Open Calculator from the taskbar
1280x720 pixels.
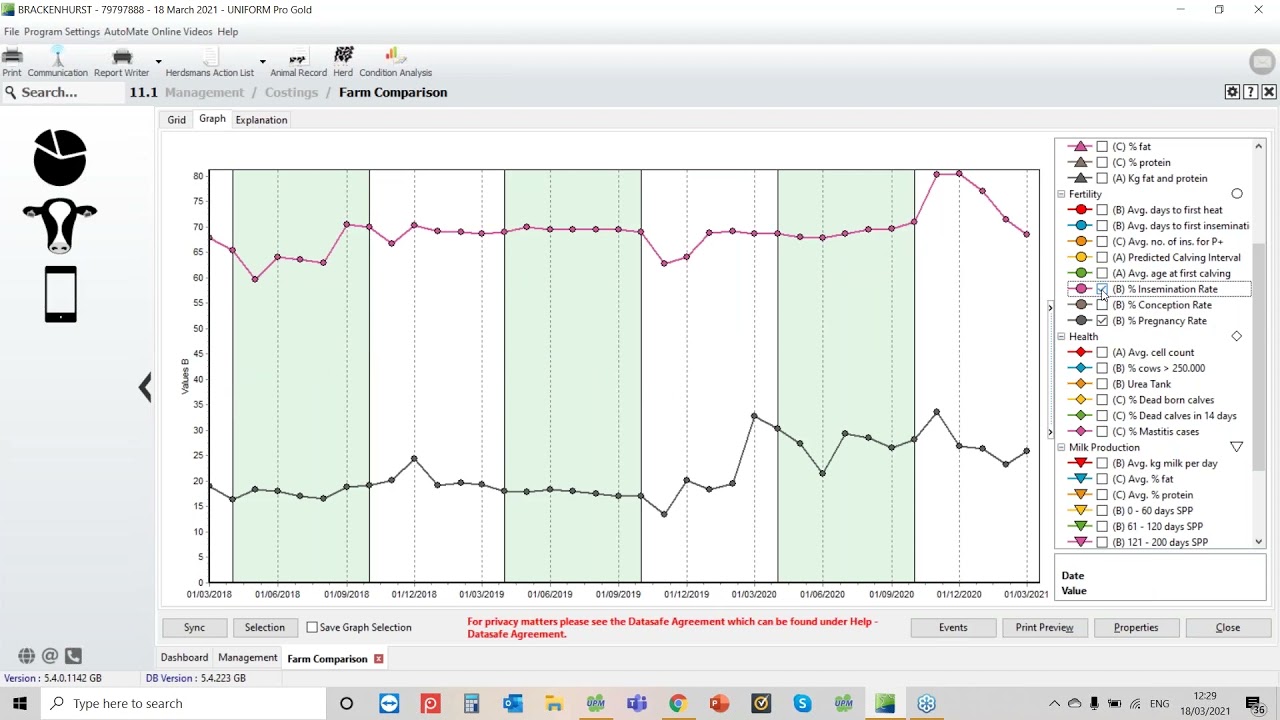tap(471, 704)
